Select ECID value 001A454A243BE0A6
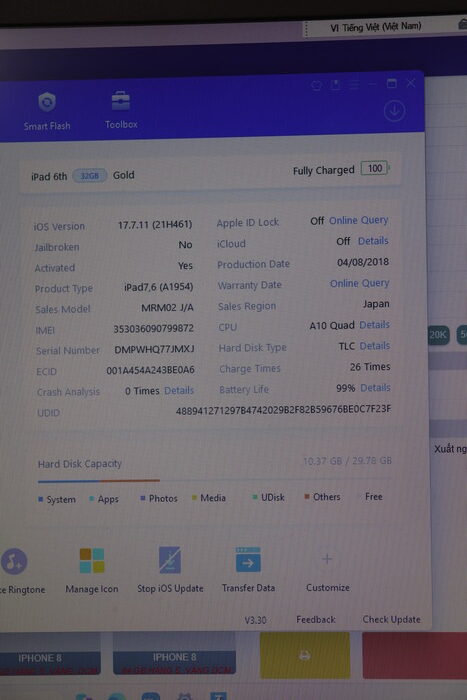467x700 pixels. point(150,370)
